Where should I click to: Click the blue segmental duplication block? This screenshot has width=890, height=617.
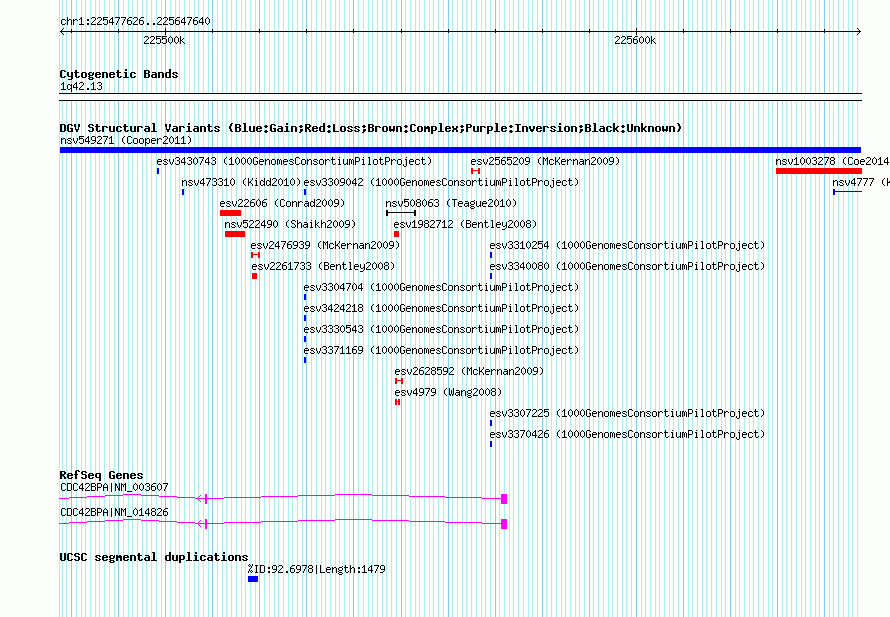(x=253, y=579)
